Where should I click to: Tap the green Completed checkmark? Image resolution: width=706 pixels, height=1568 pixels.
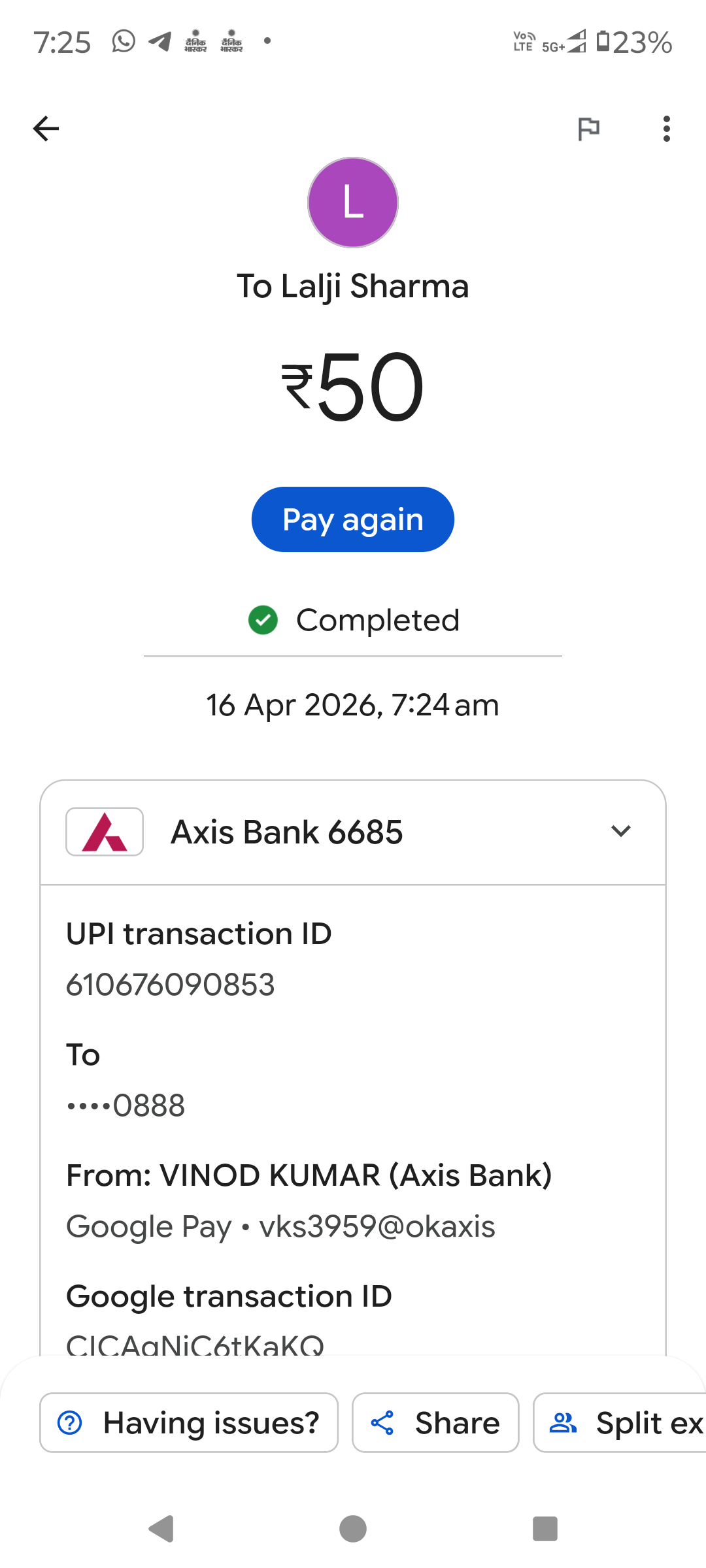tap(263, 620)
